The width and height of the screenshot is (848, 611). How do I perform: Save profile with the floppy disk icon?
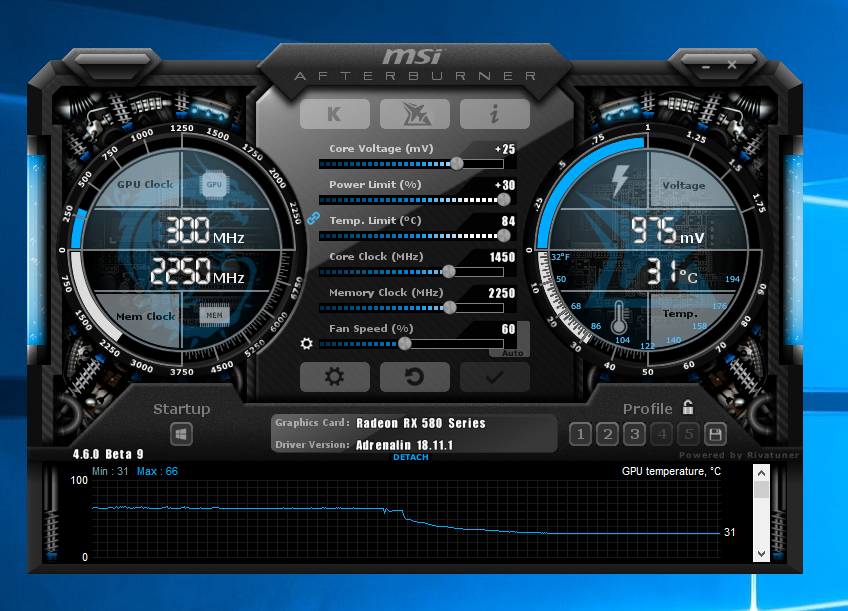coord(716,434)
